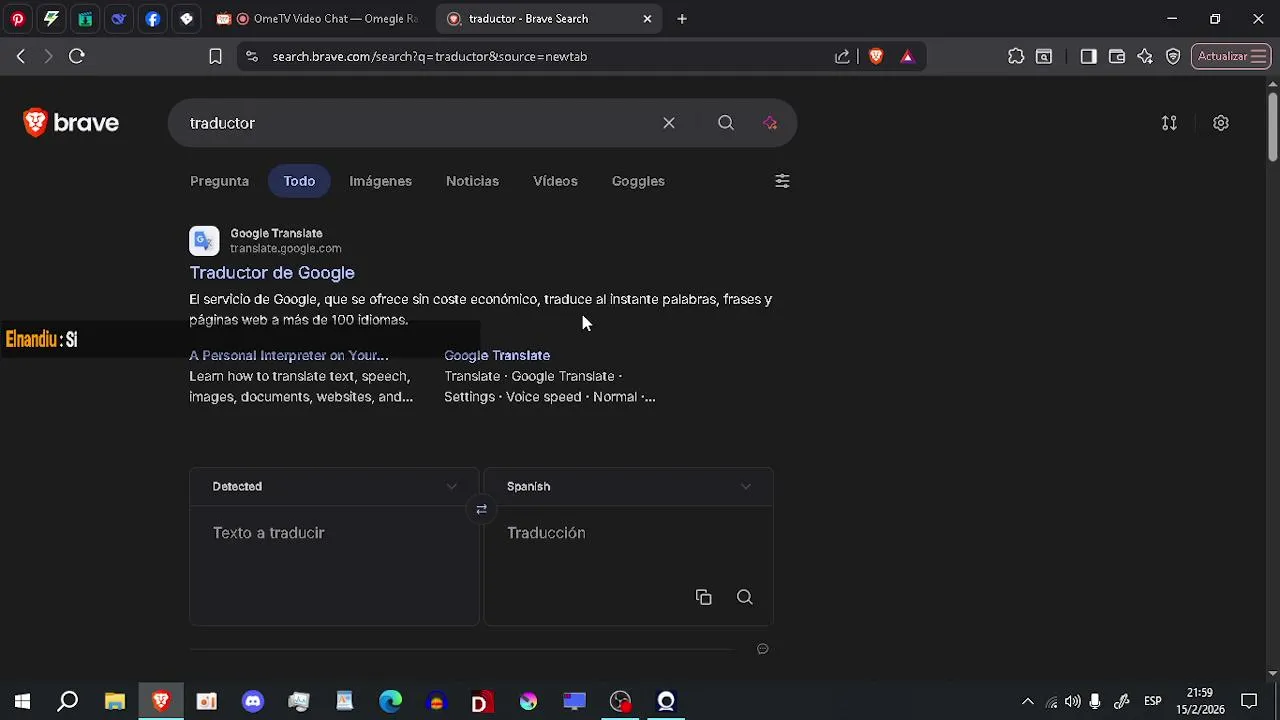Open the browser extensions puzzle icon

click(1016, 56)
